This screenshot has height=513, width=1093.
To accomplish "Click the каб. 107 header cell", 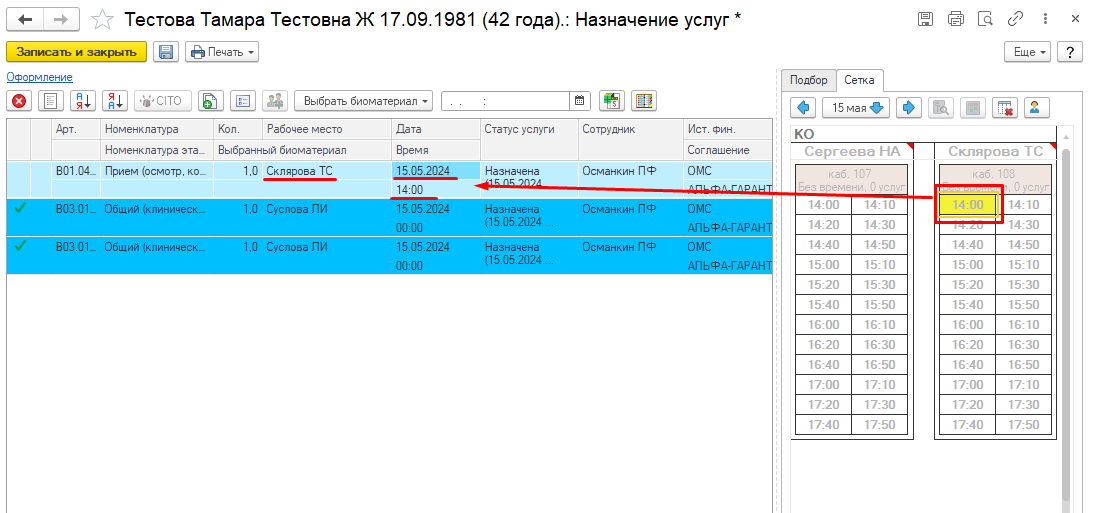I will 852,180.
